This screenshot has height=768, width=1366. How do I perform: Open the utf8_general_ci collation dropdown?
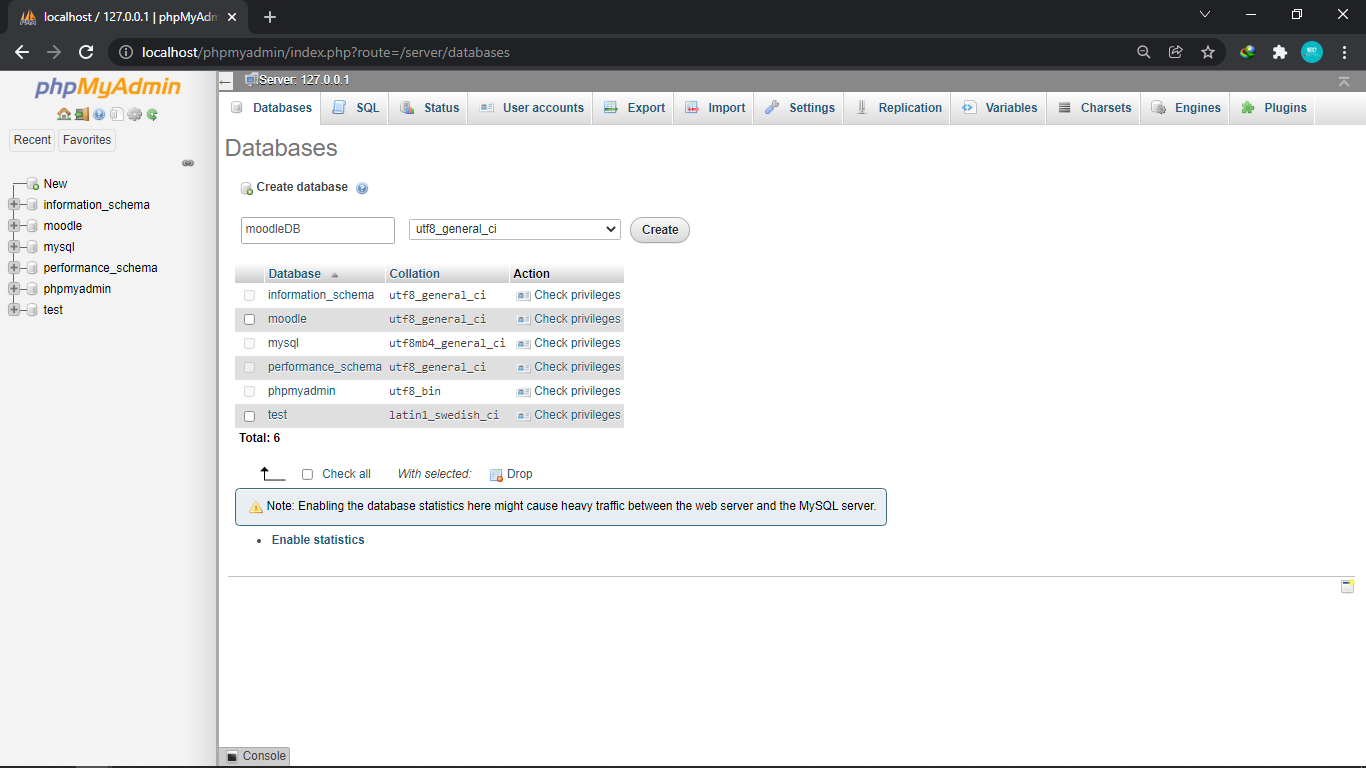pyautogui.click(x=515, y=229)
